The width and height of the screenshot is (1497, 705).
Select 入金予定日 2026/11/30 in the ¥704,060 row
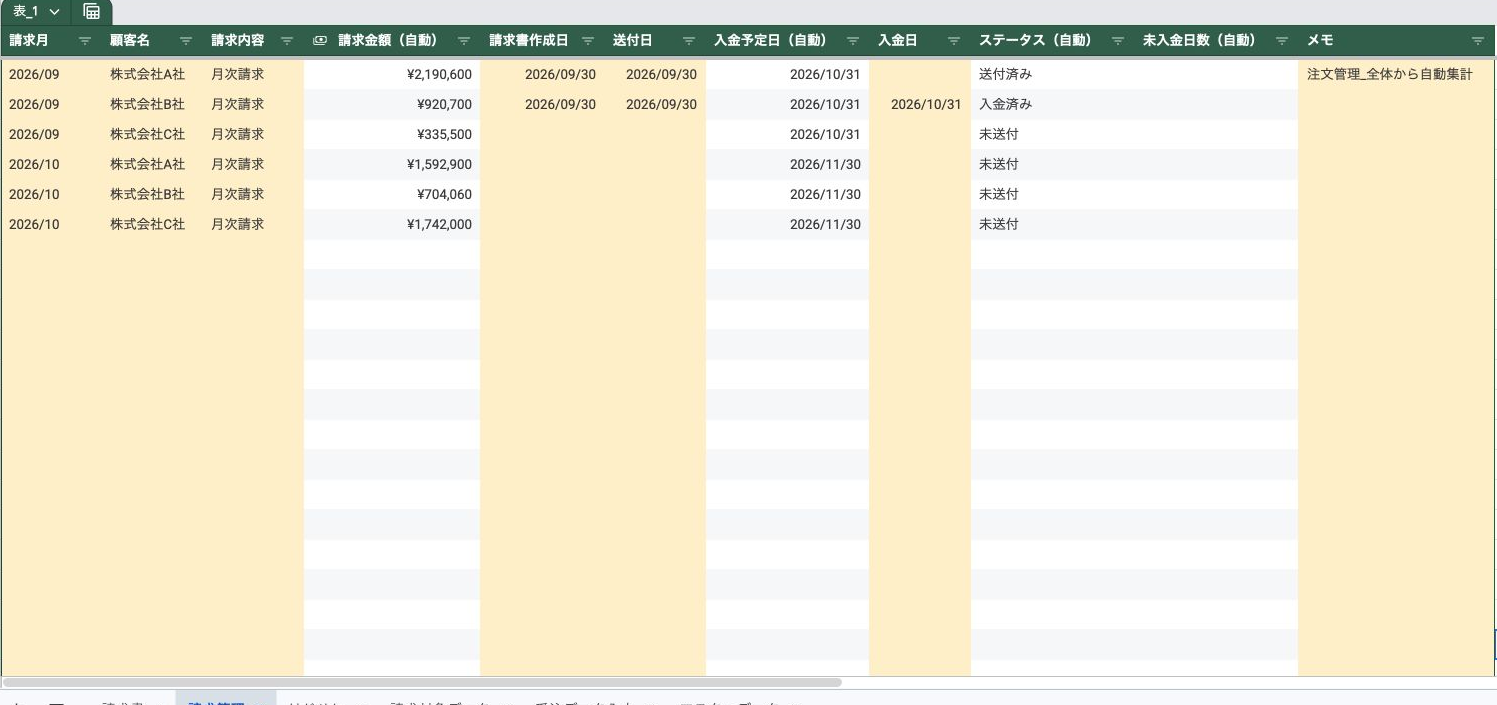tap(788, 194)
